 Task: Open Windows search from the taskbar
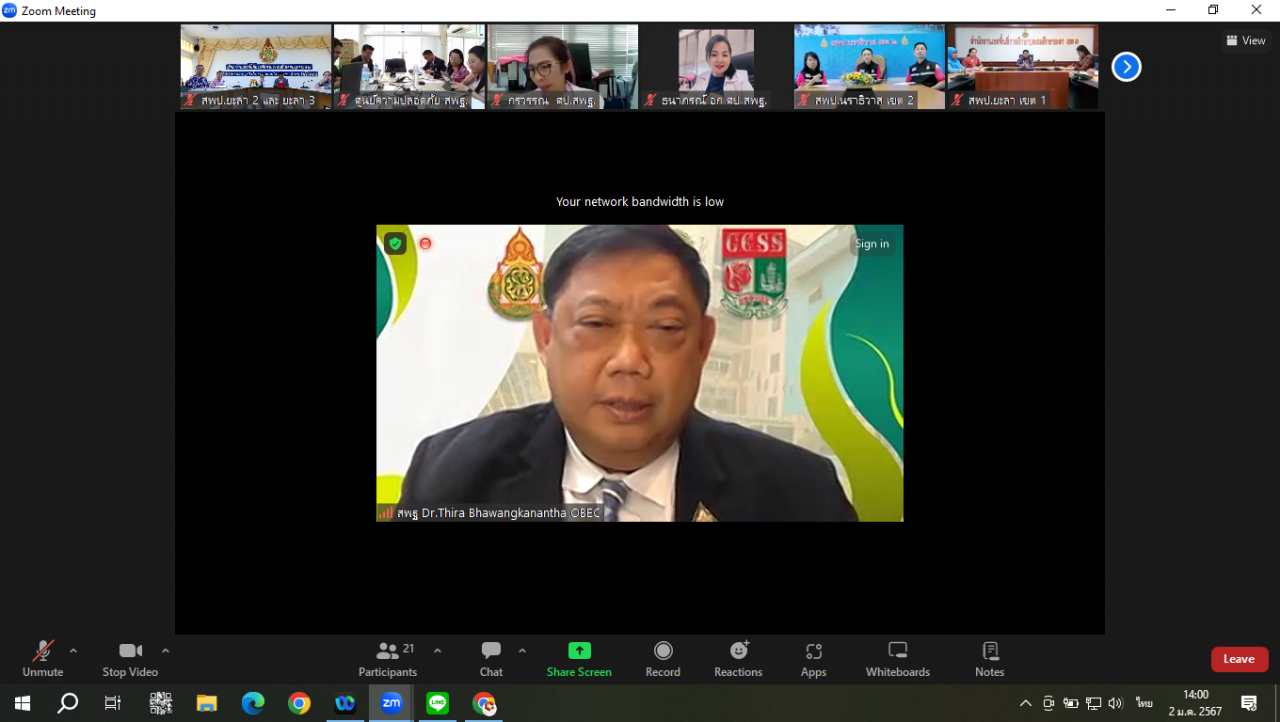point(67,703)
